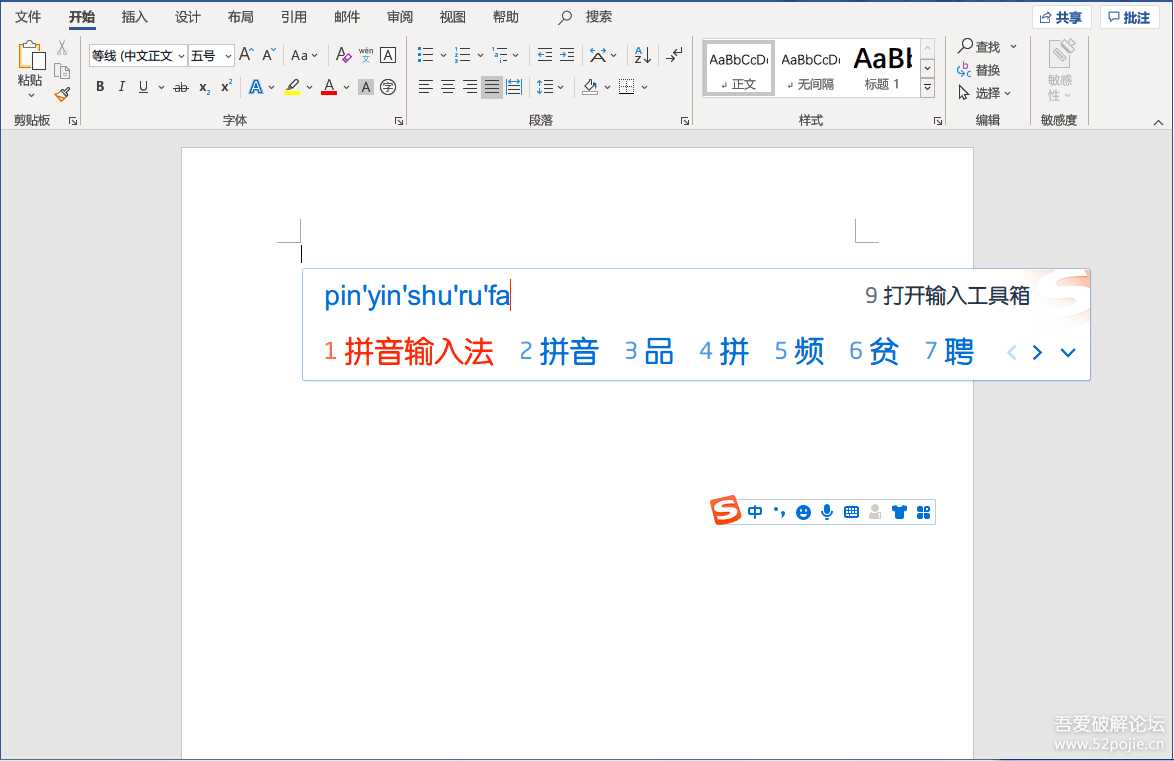Click the Sogou emoji smiley icon
1174x761 pixels.
[803, 512]
